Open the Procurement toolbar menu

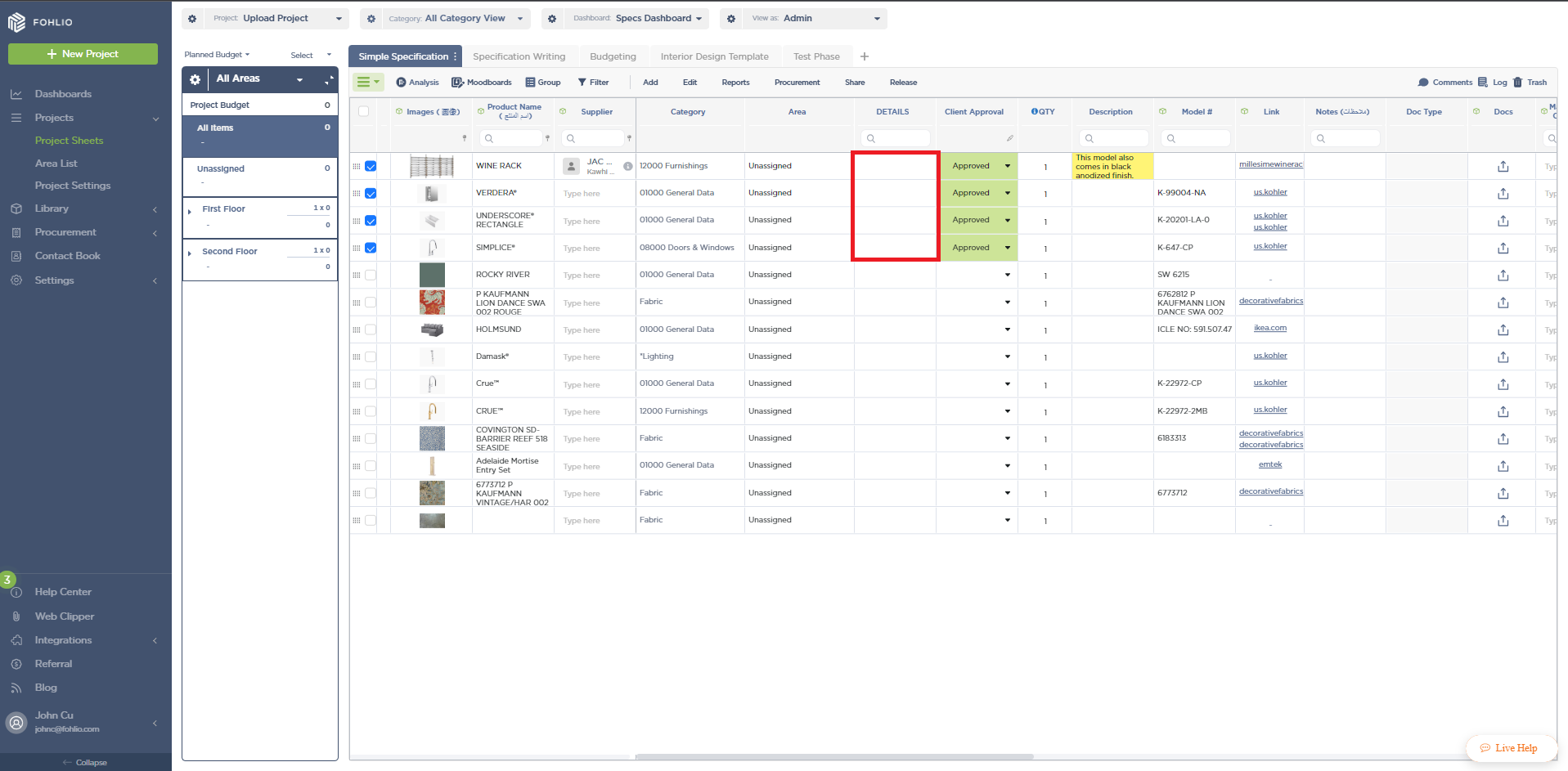pyautogui.click(x=797, y=83)
